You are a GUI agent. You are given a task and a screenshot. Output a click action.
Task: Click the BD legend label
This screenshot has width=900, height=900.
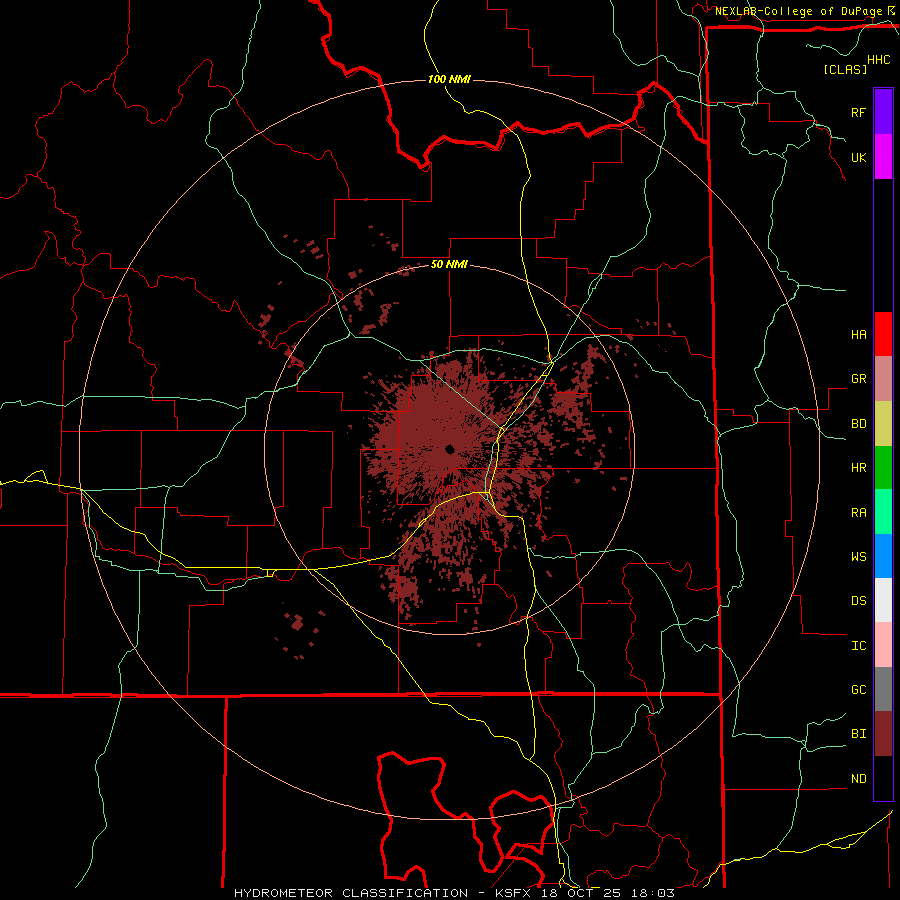click(x=858, y=424)
